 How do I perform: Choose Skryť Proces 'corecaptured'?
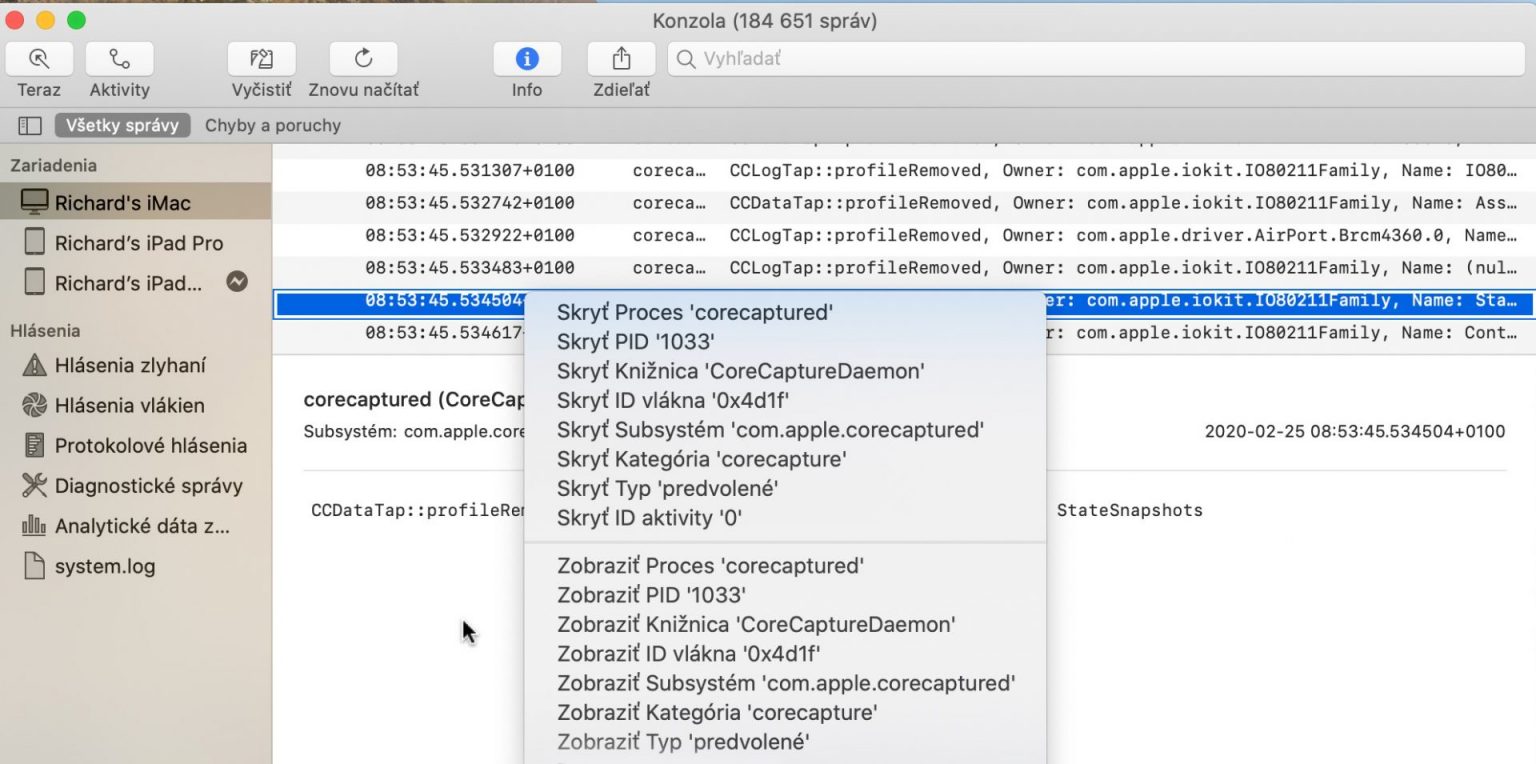click(x=785, y=313)
